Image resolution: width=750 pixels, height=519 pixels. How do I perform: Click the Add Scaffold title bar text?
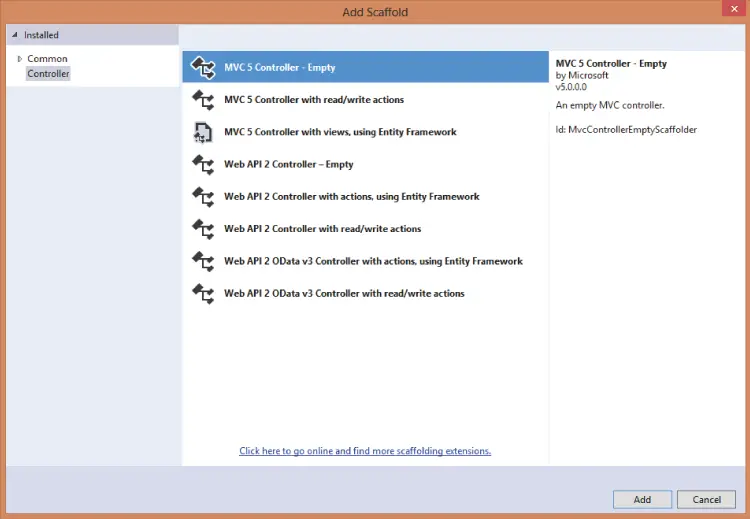point(375,12)
